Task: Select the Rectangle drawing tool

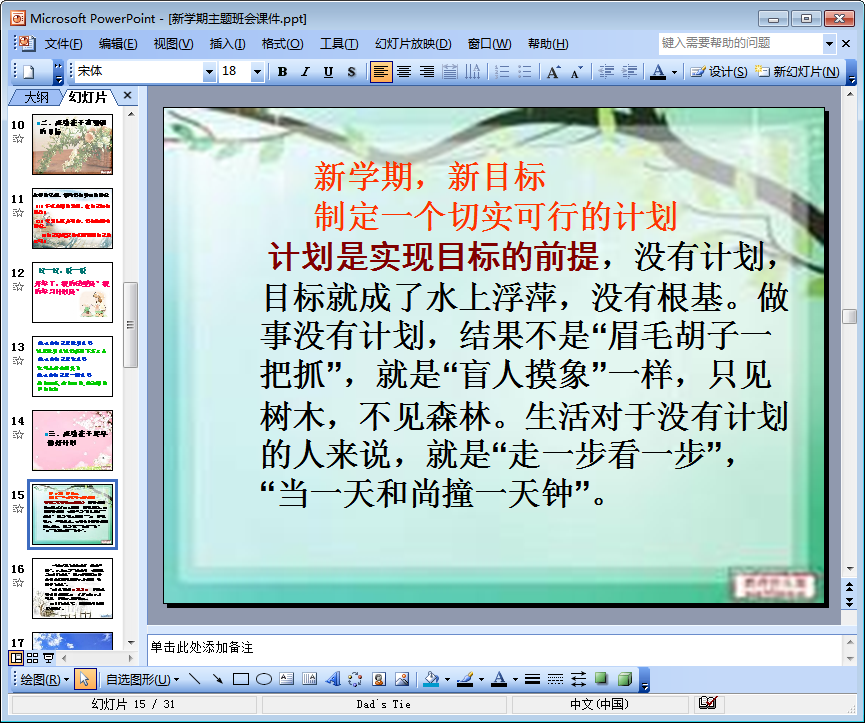Action: [240, 680]
